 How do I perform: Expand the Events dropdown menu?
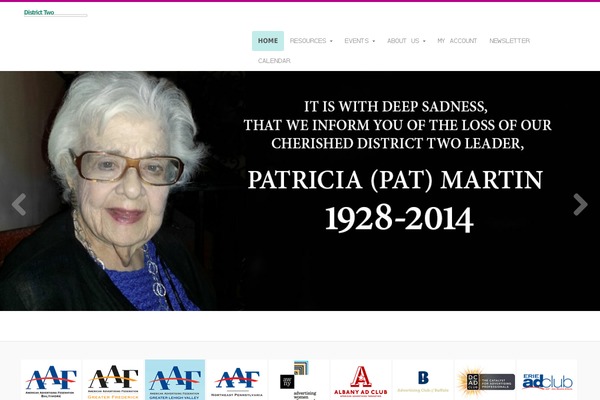[x=360, y=41]
